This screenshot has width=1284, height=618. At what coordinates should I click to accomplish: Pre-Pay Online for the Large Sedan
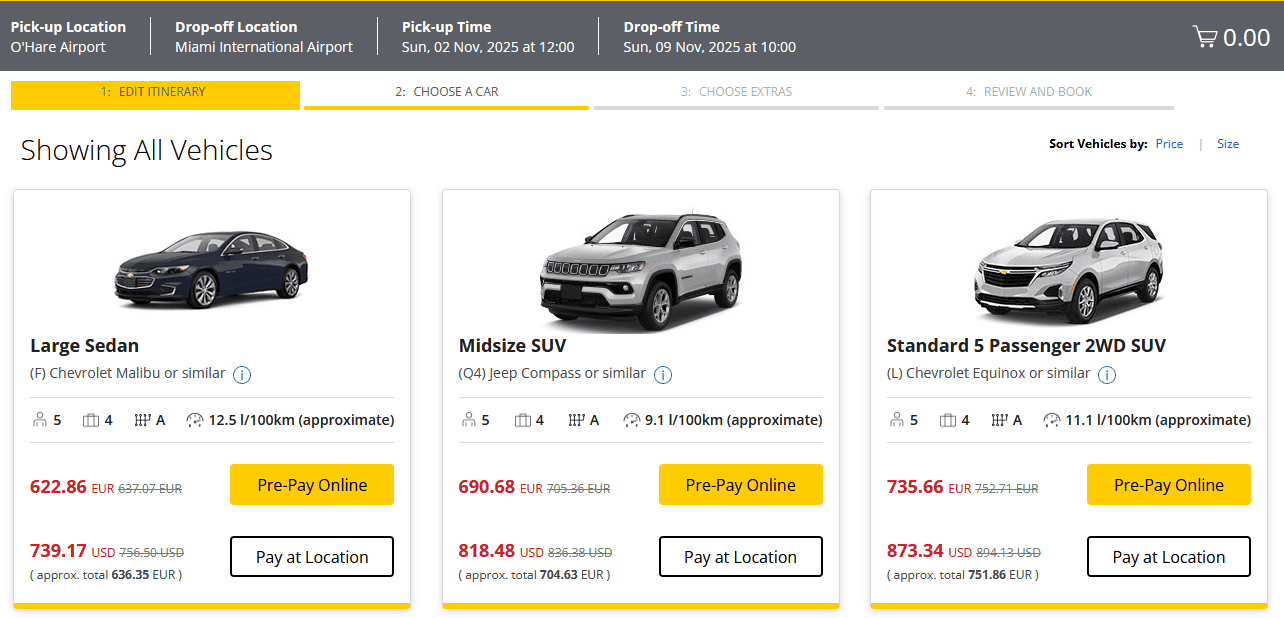(312, 485)
